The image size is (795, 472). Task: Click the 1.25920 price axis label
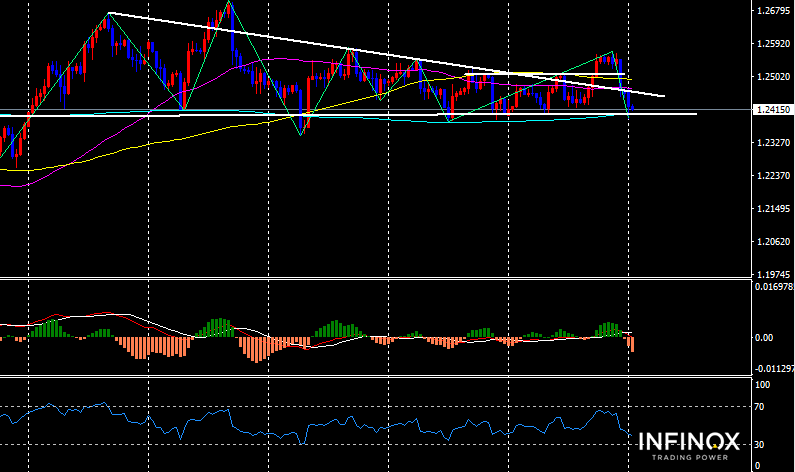(x=773, y=44)
